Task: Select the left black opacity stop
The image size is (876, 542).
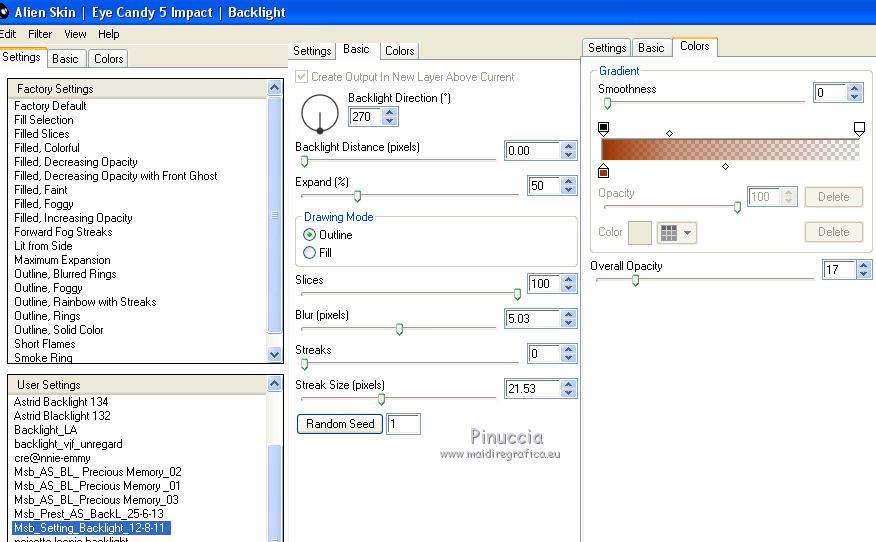Action: pos(603,129)
